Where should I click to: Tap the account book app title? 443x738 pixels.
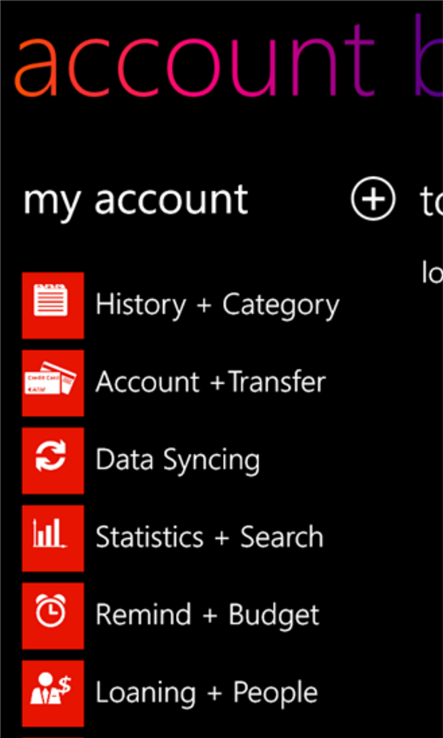coord(228,54)
